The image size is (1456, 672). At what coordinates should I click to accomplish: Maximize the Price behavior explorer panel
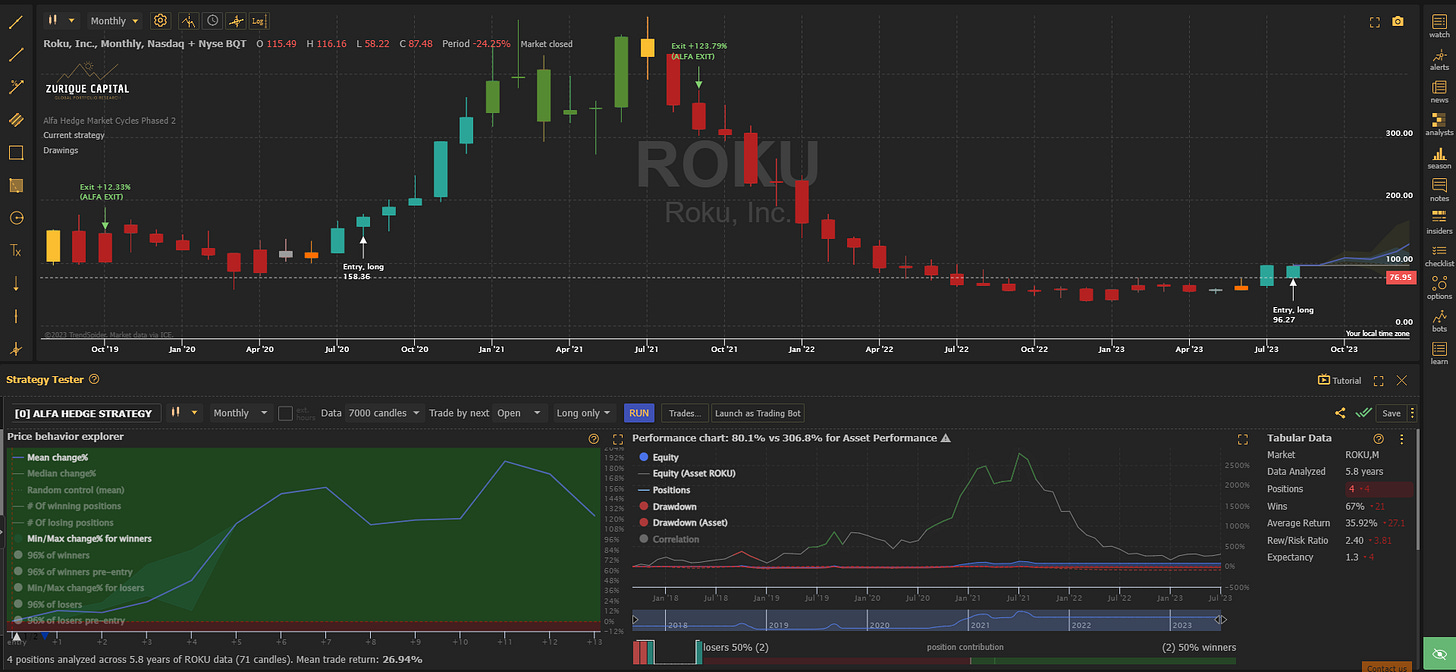click(617, 438)
